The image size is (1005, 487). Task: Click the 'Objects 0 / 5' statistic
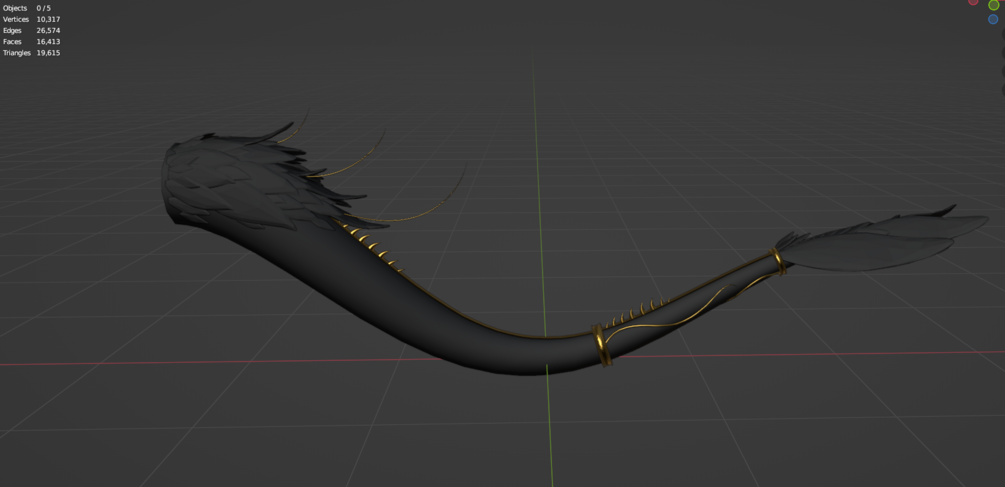[x=27, y=8]
